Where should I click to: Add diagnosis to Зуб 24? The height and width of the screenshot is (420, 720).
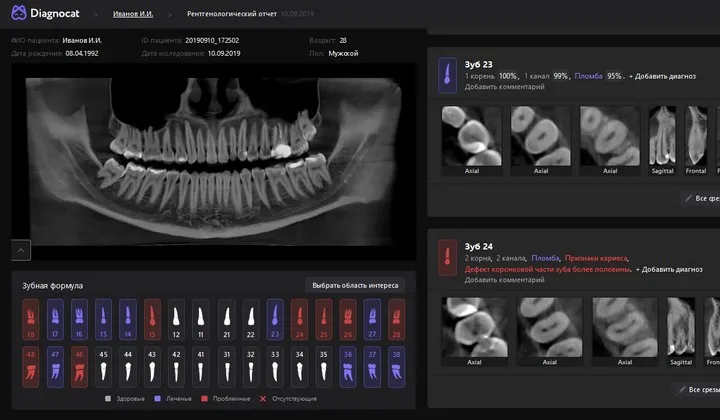coord(669,269)
